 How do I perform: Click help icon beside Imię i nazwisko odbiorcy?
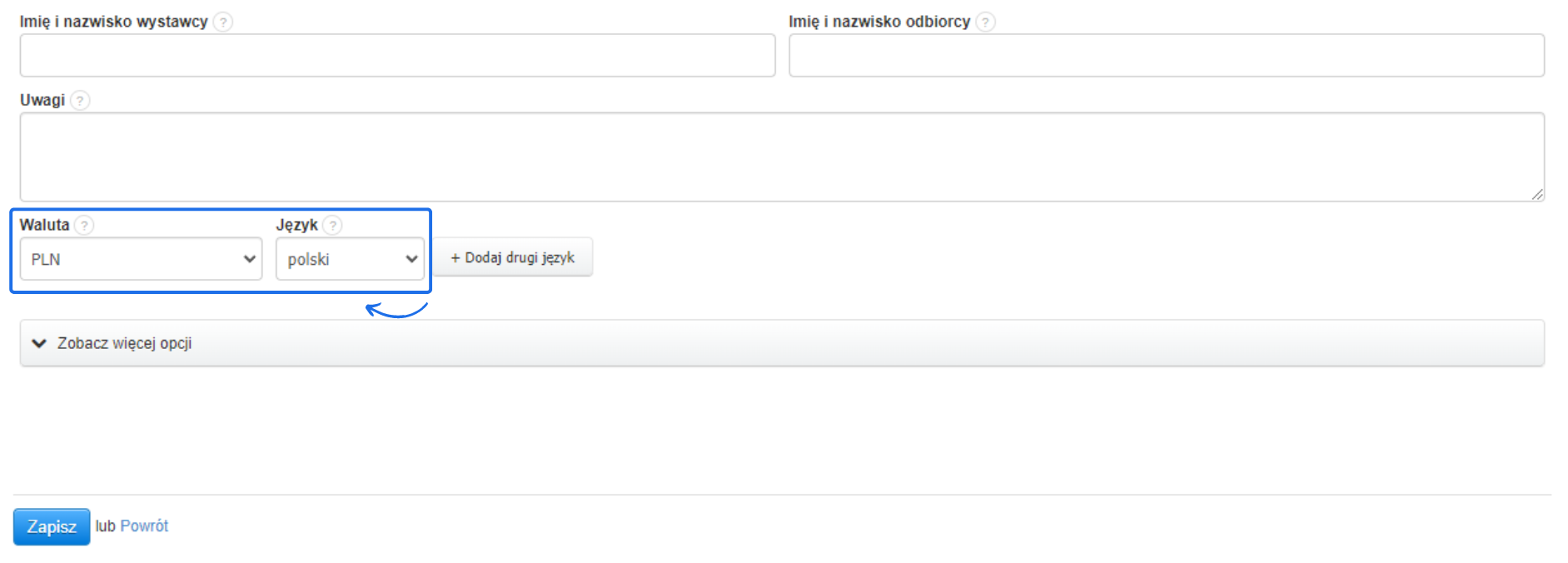(x=985, y=22)
